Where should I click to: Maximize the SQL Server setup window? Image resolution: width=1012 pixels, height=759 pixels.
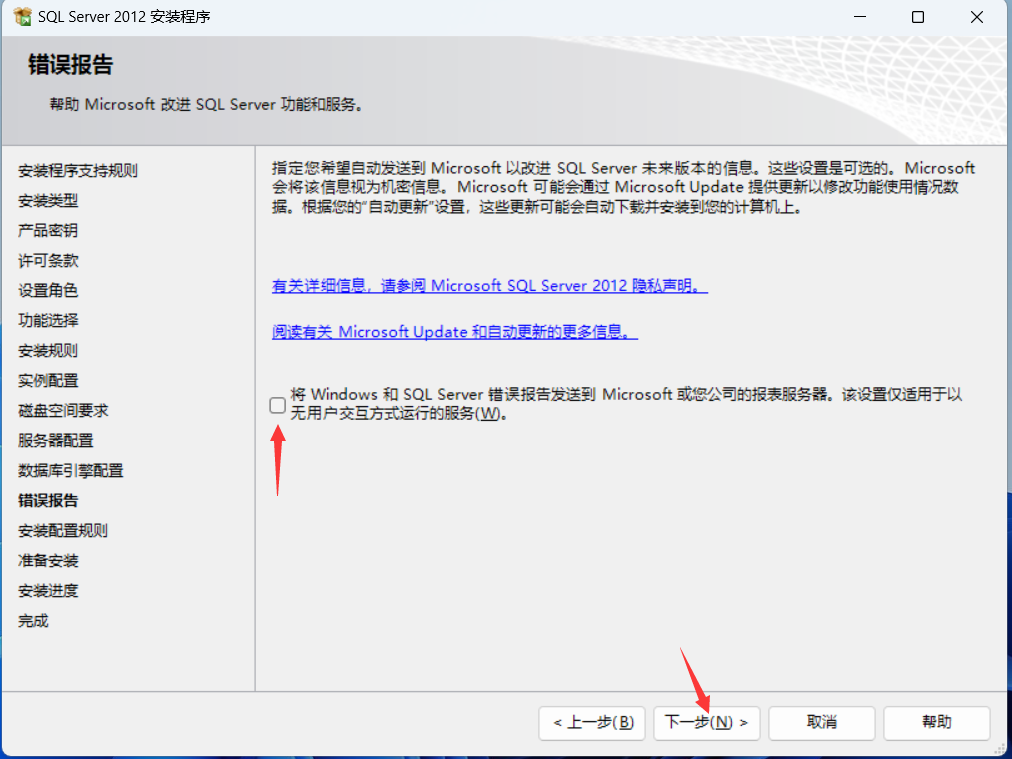click(x=918, y=17)
